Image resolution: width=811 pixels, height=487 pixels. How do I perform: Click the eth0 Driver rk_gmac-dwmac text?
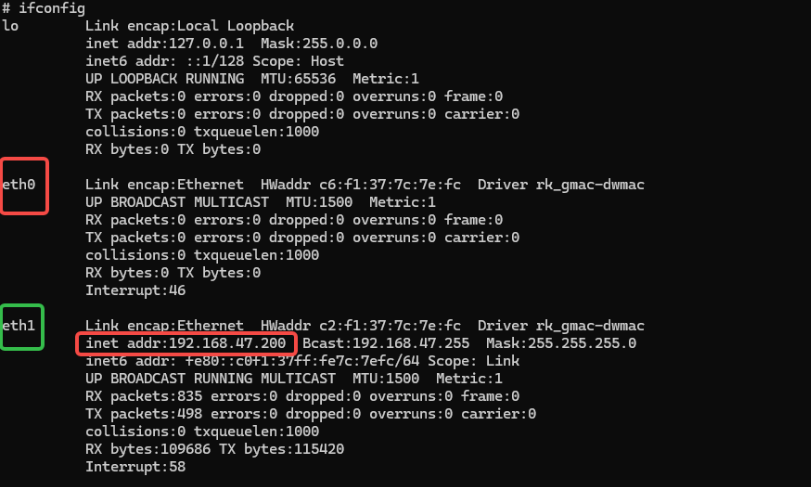tap(561, 185)
